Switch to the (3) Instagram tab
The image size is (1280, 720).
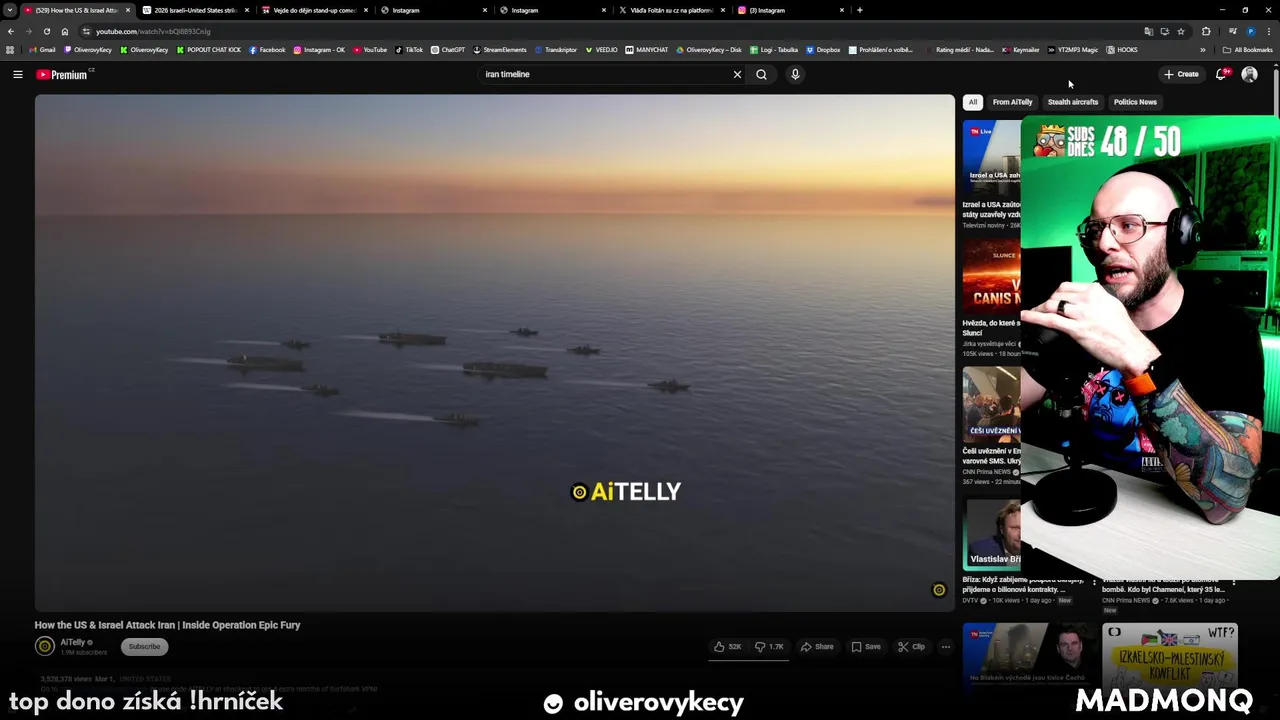click(790, 10)
